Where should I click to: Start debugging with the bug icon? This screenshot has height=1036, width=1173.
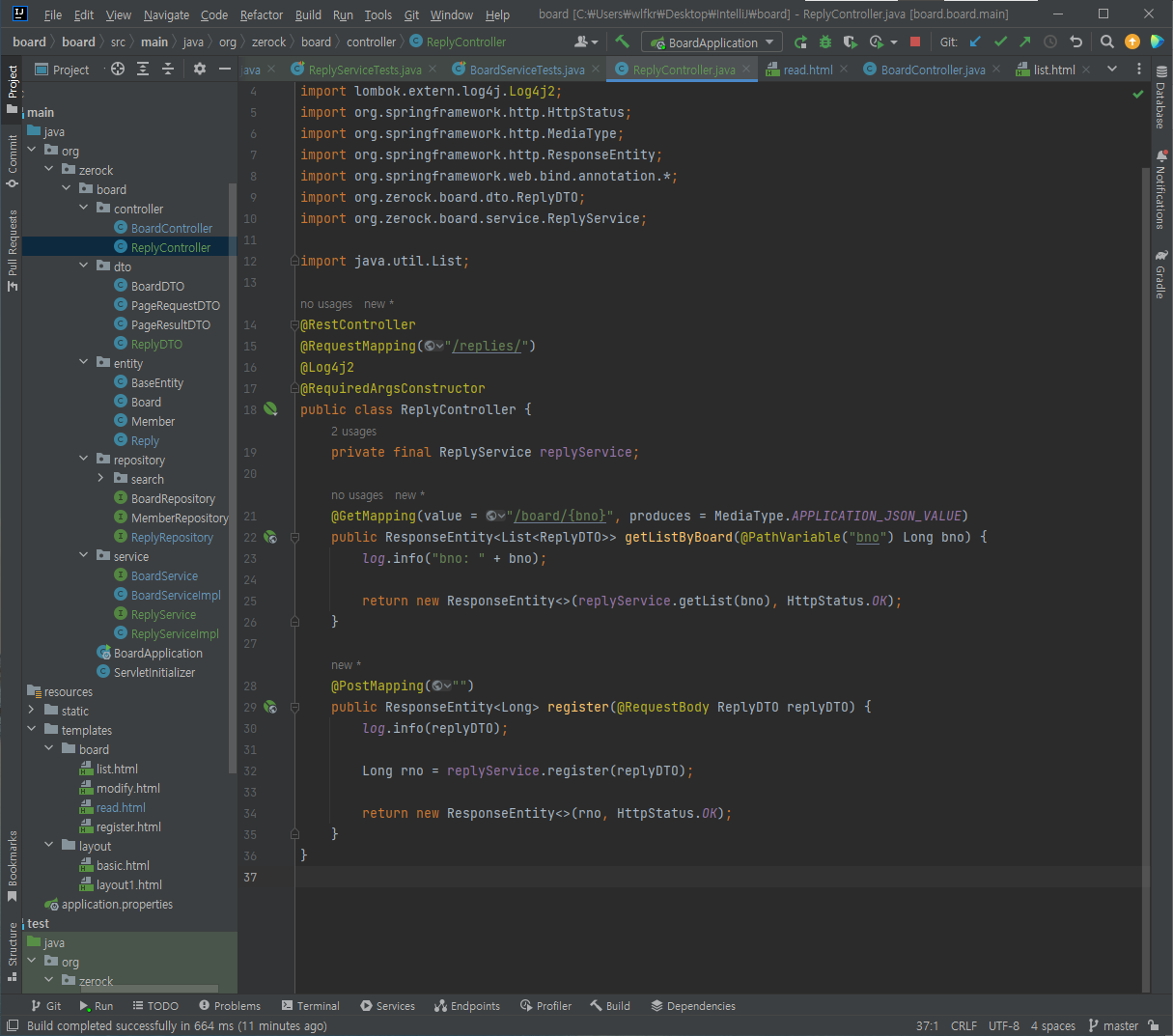pyautogui.click(x=825, y=42)
